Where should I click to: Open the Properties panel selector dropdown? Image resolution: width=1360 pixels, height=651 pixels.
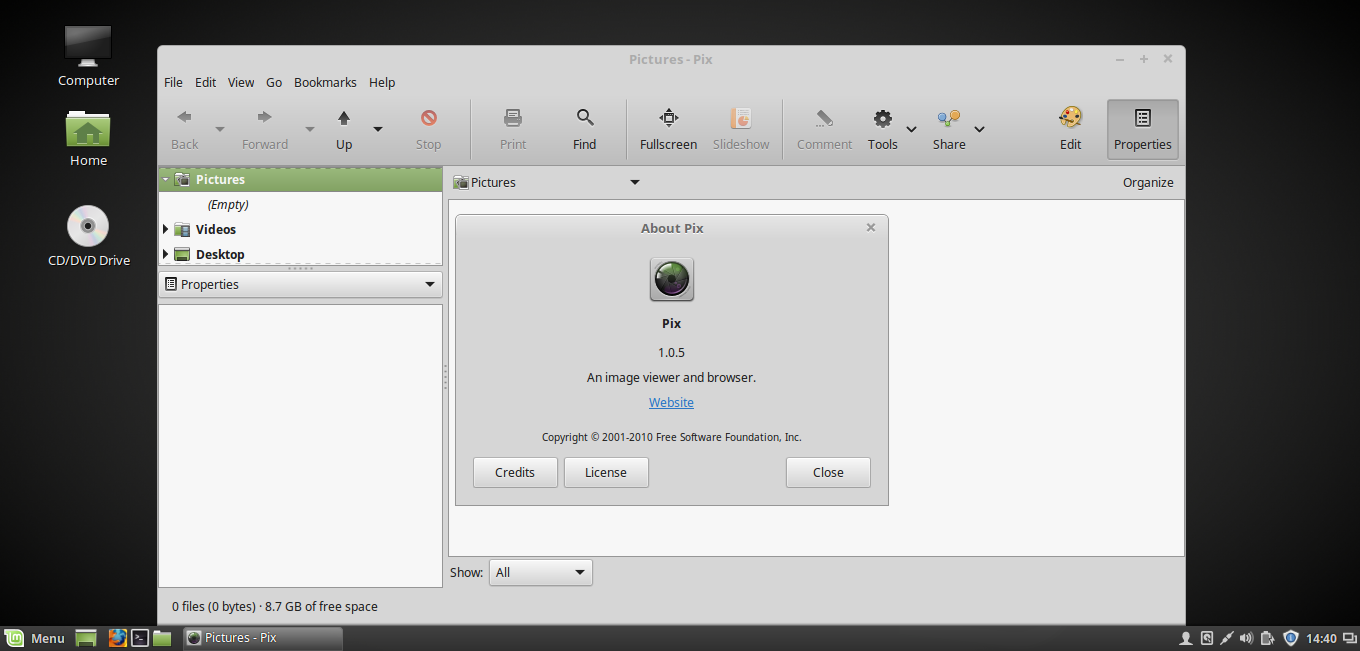[300, 284]
